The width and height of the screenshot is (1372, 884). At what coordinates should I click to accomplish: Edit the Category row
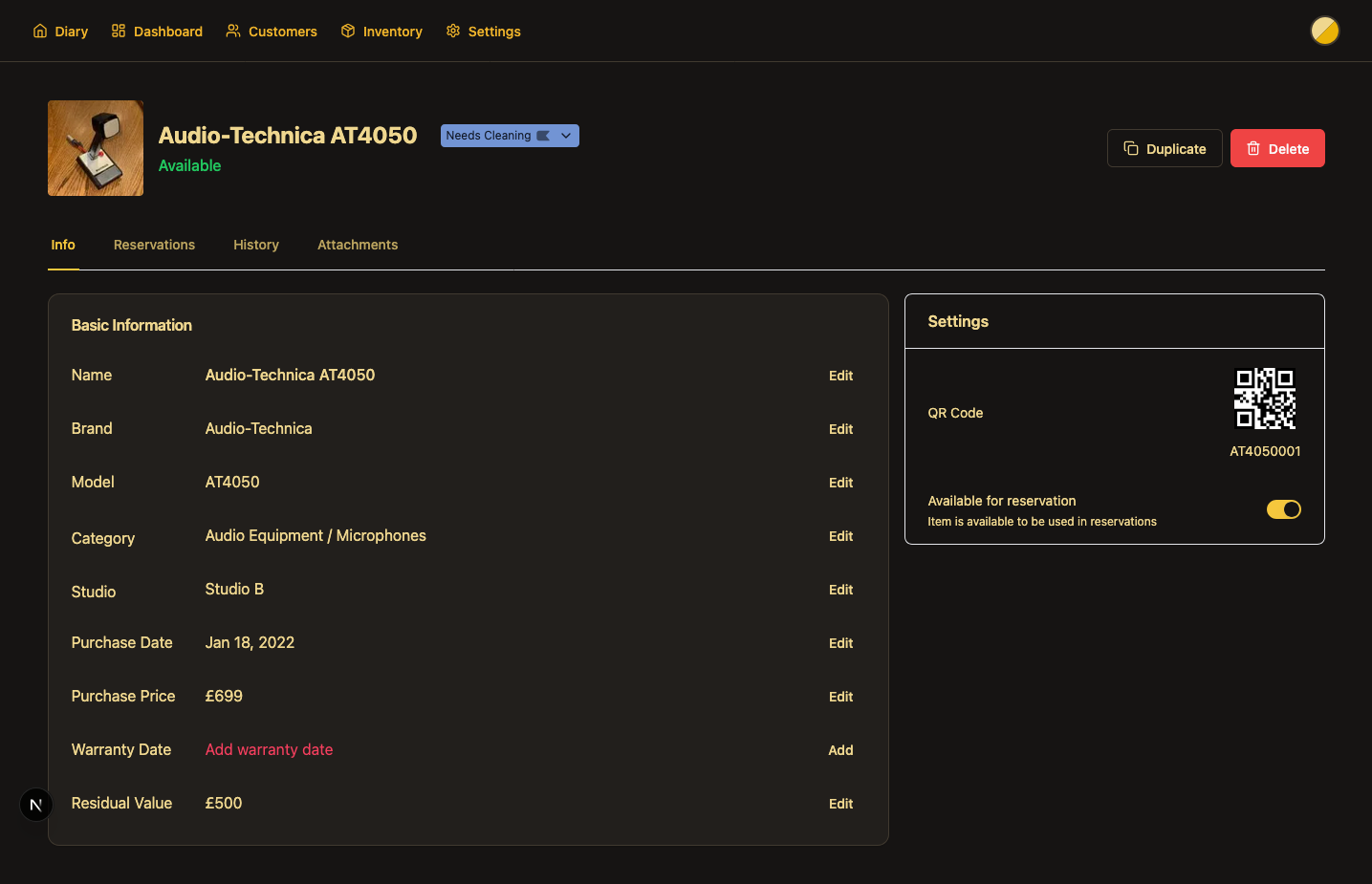[840, 536]
